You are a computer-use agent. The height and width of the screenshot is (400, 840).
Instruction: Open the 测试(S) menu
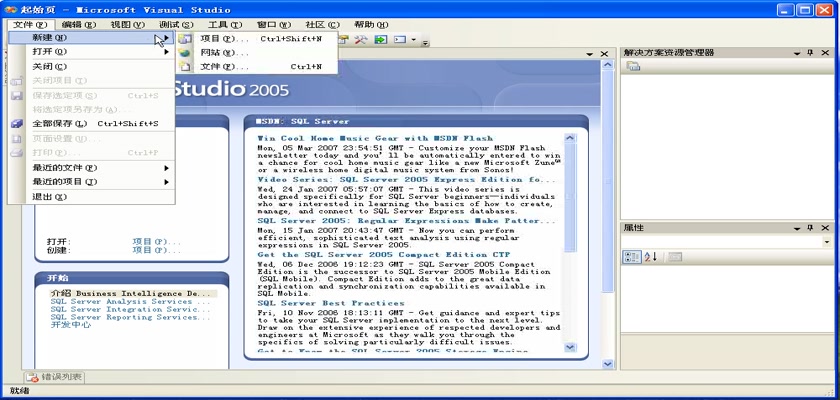pos(176,25)
